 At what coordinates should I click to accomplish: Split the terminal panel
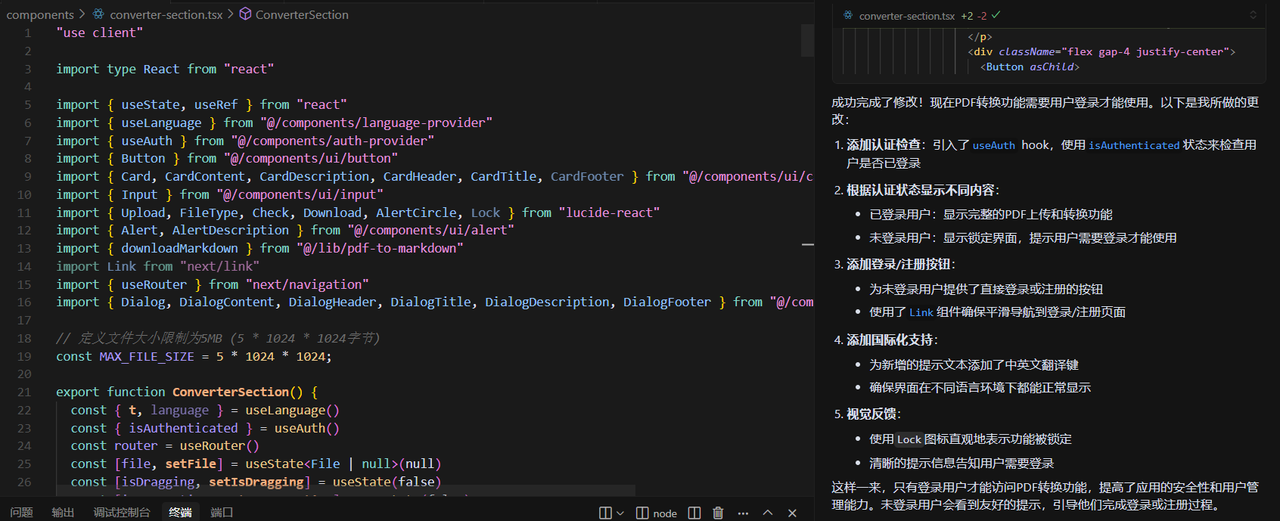click(694, 513)
